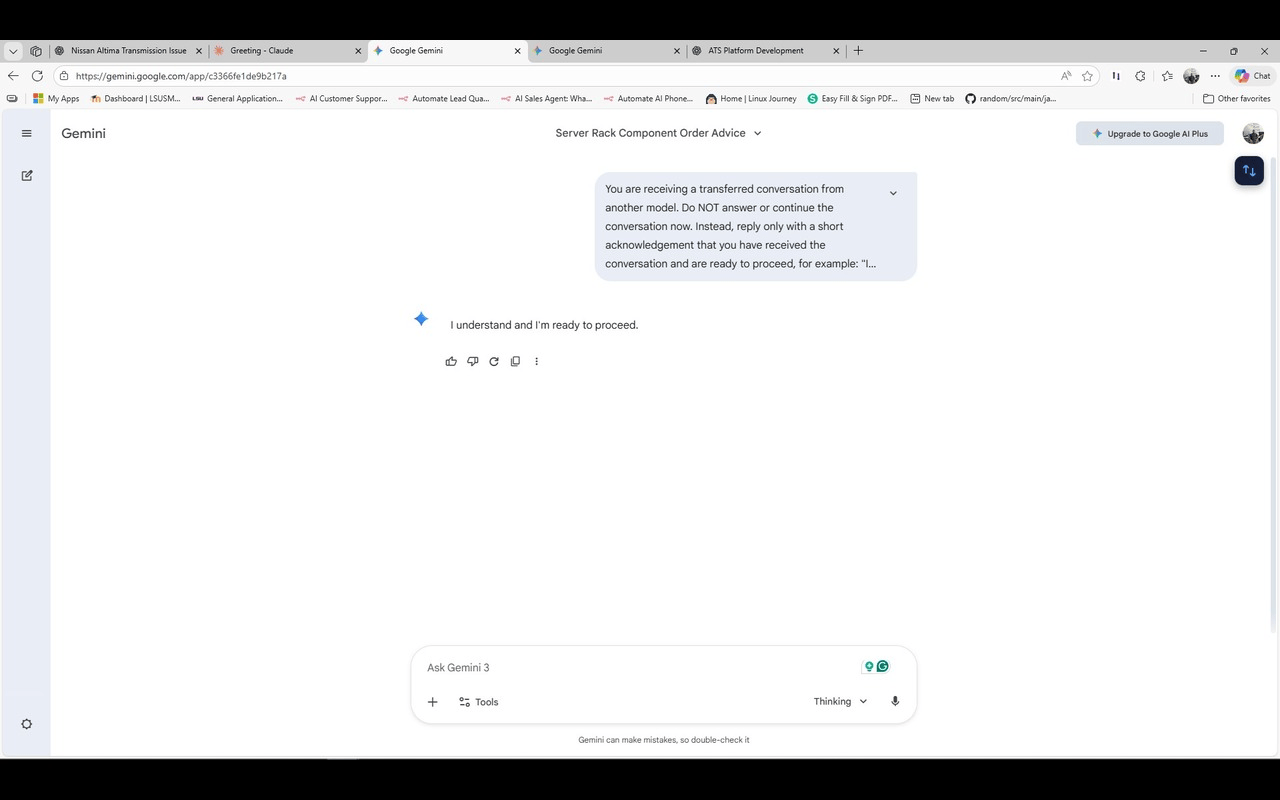Click the Gemini logo text
Screen dimensions: 1280x800
[x=83, y=133]
